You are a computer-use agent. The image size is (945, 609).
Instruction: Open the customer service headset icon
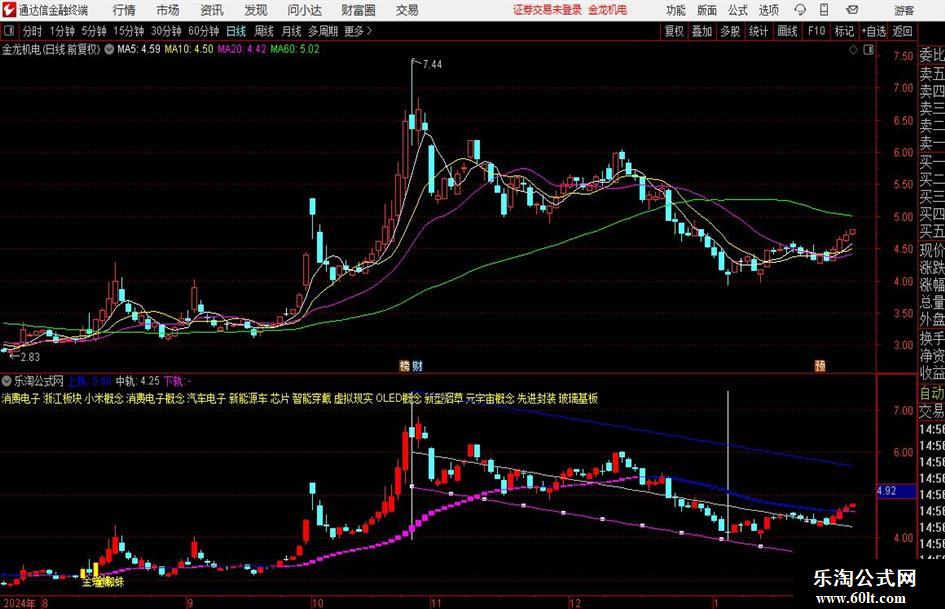800,10
